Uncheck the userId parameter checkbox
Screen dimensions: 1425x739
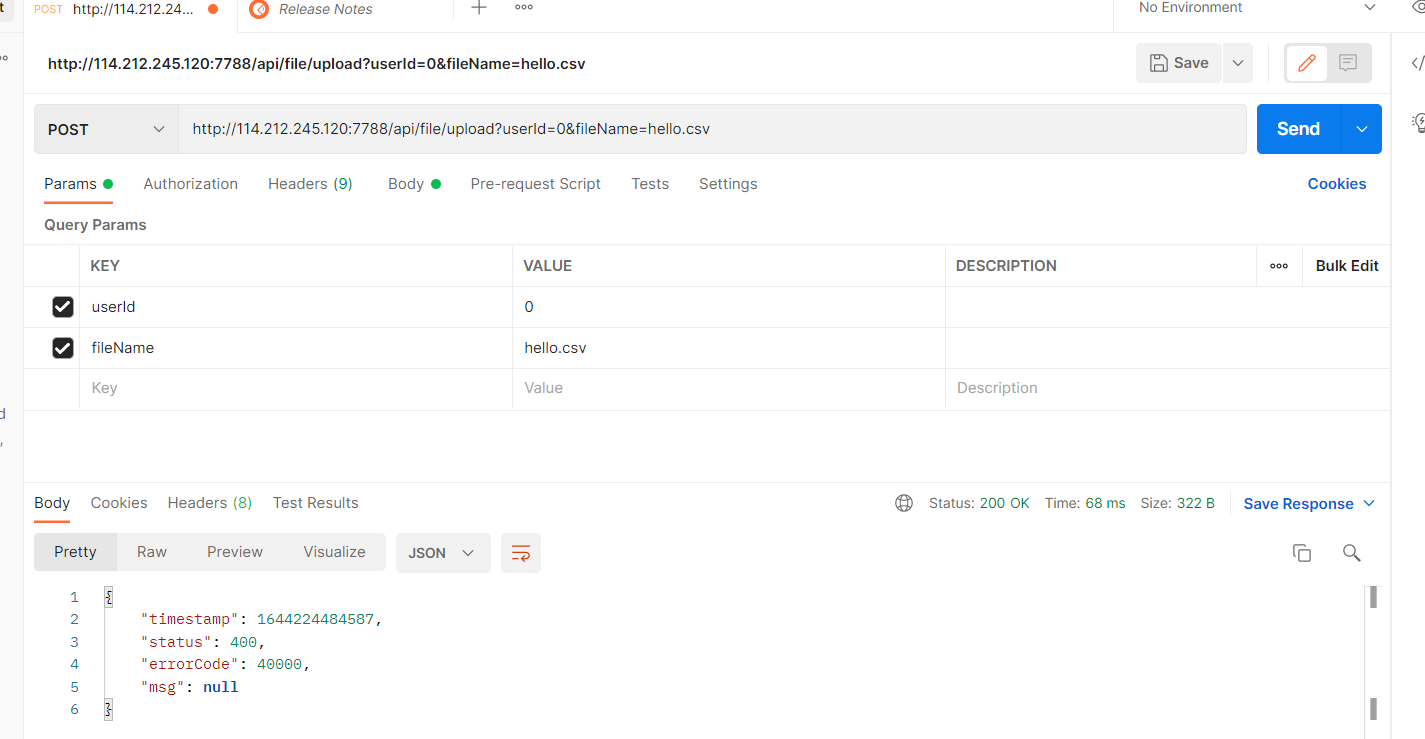pos(63,307)
